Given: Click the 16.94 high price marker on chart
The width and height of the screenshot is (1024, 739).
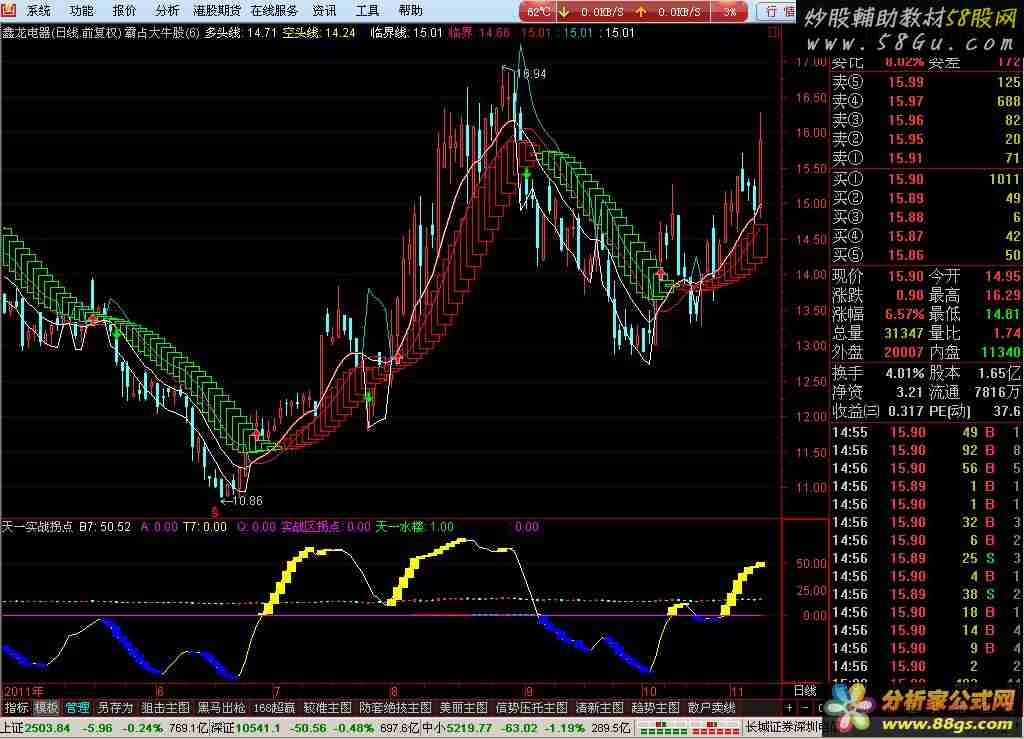Looking at the screenshot, I should click(532, 74).
